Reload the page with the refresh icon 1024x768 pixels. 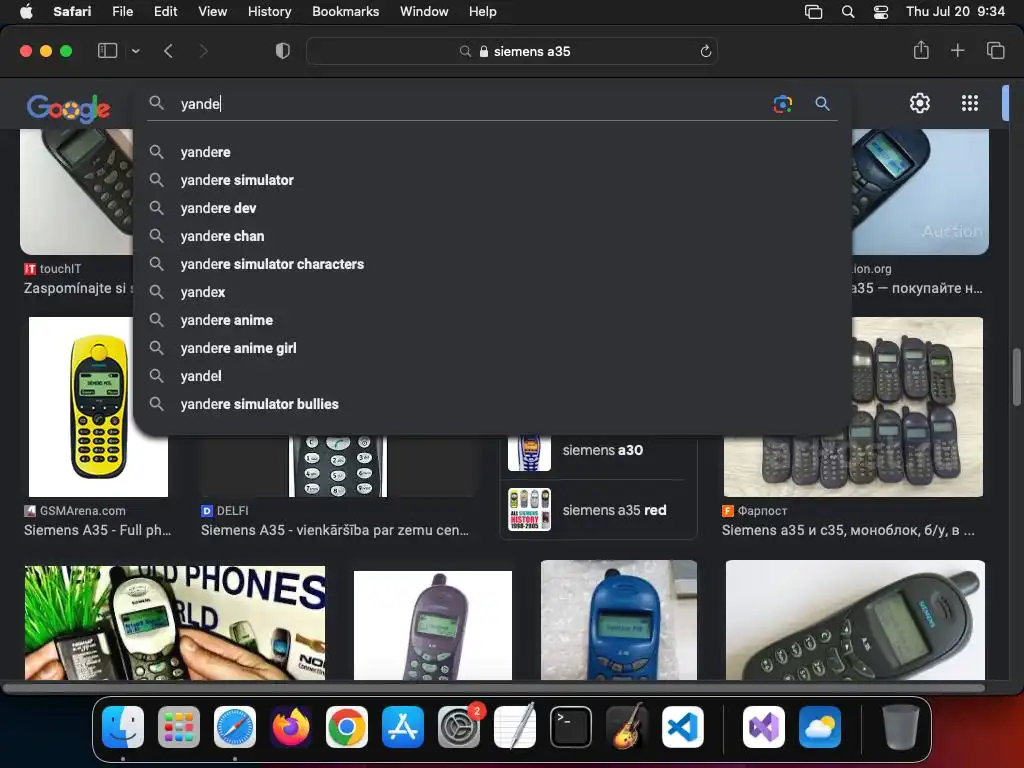pyautogui.click(x=705, y=51)
